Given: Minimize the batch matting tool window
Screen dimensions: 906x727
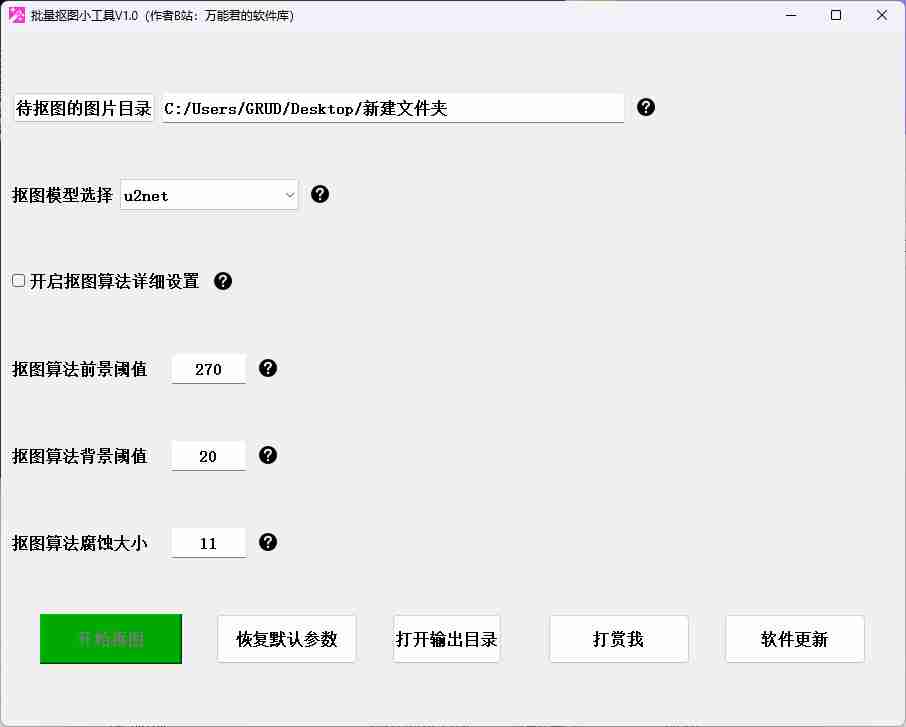Looking at the screenshot, I should pyautogui.click(x=789, y=15).
